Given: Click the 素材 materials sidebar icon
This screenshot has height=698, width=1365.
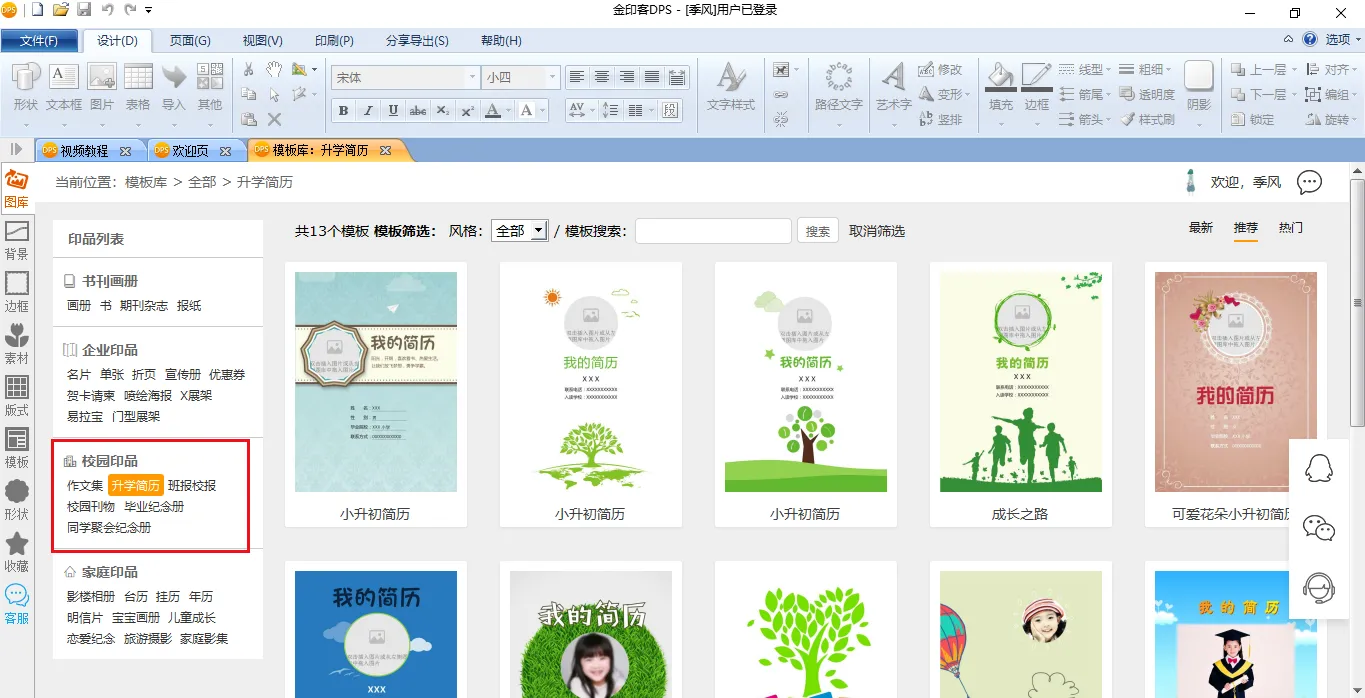Looking at the screenshot, I should (16, 344).
